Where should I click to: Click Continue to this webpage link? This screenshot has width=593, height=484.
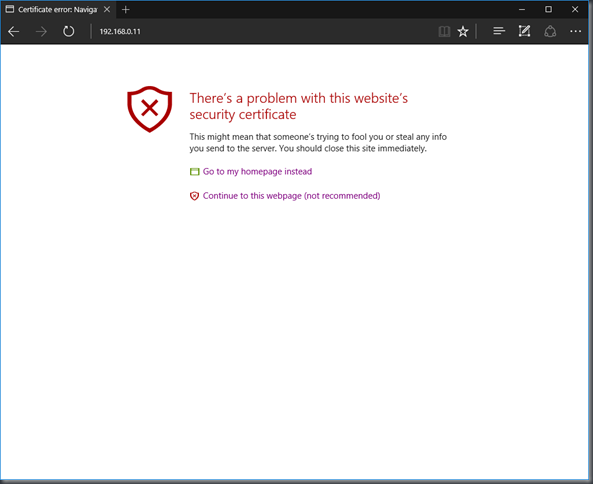click(291, 196)
